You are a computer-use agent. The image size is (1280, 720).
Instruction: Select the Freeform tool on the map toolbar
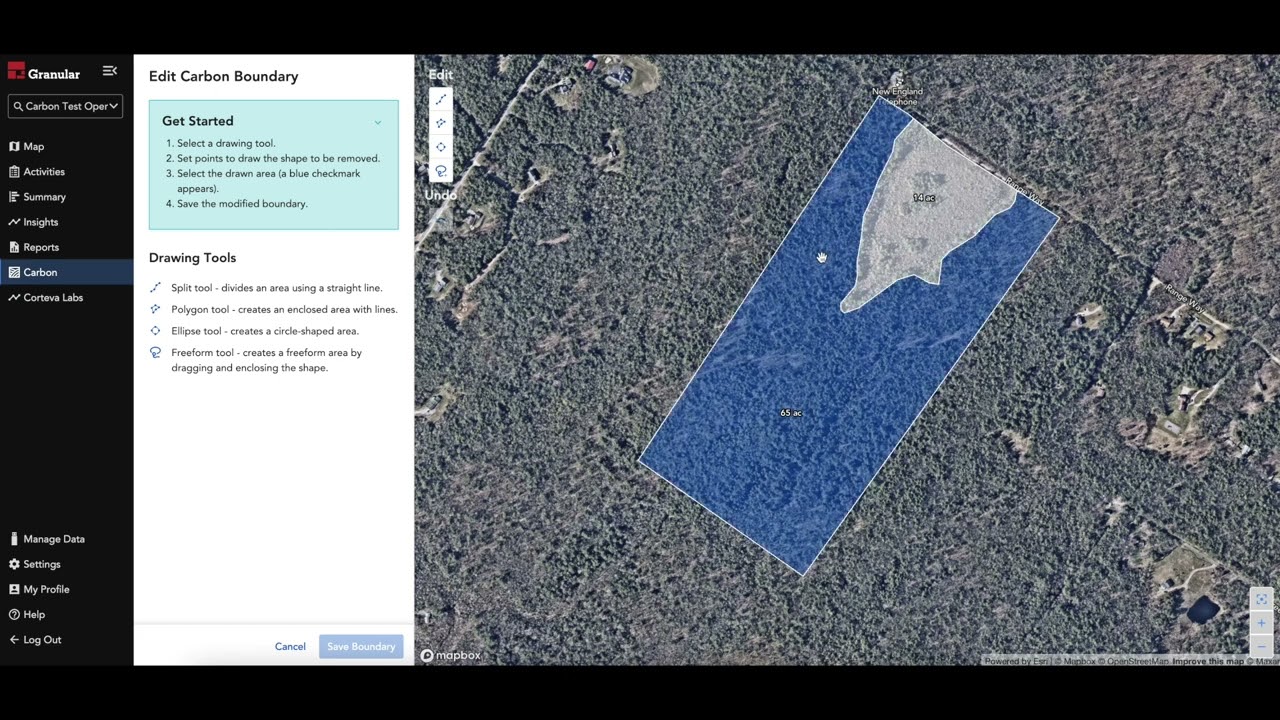pos(441,171)
